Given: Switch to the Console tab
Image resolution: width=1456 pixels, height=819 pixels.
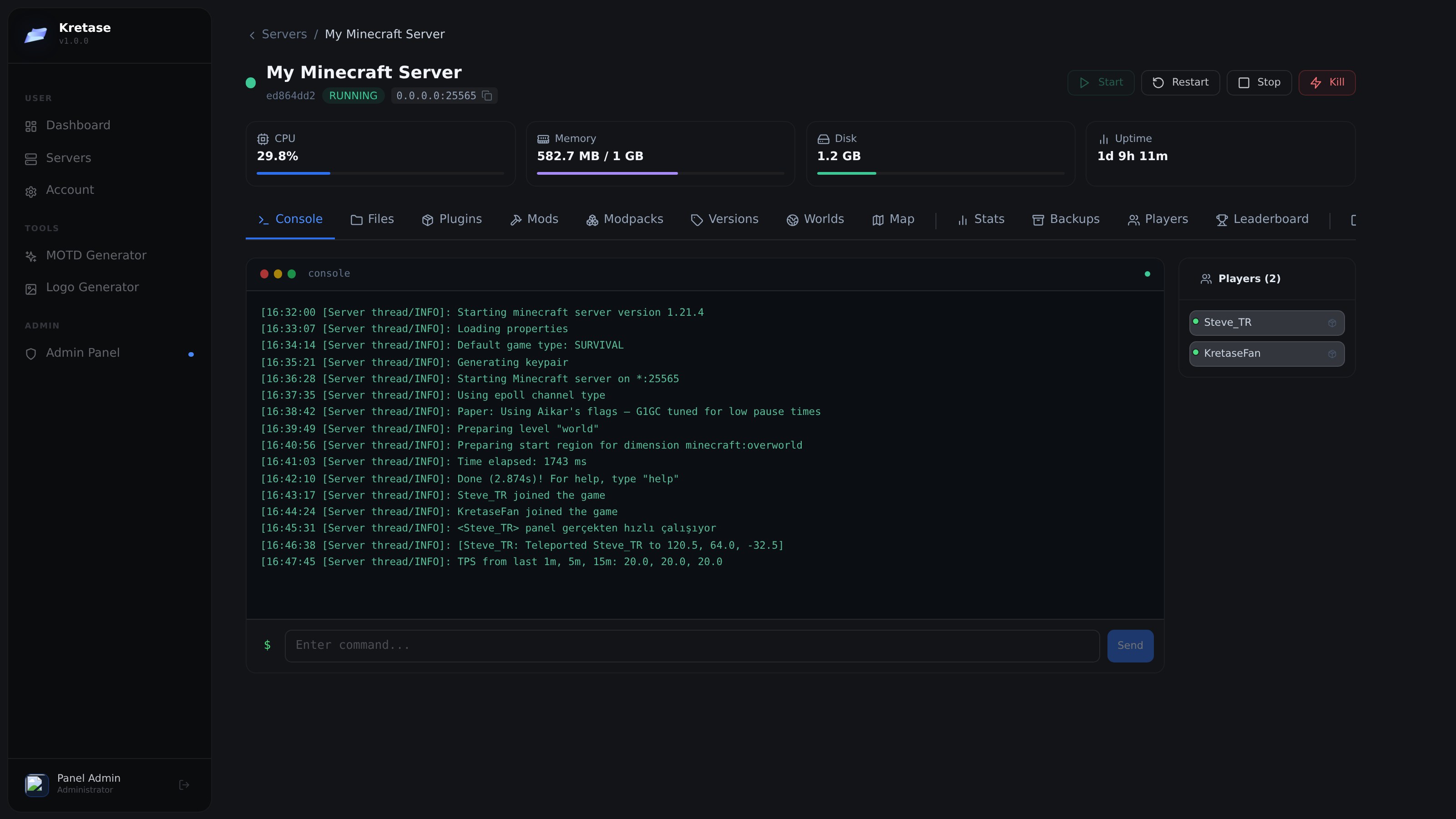Looking at the screenshot, I should pos(290,219).
